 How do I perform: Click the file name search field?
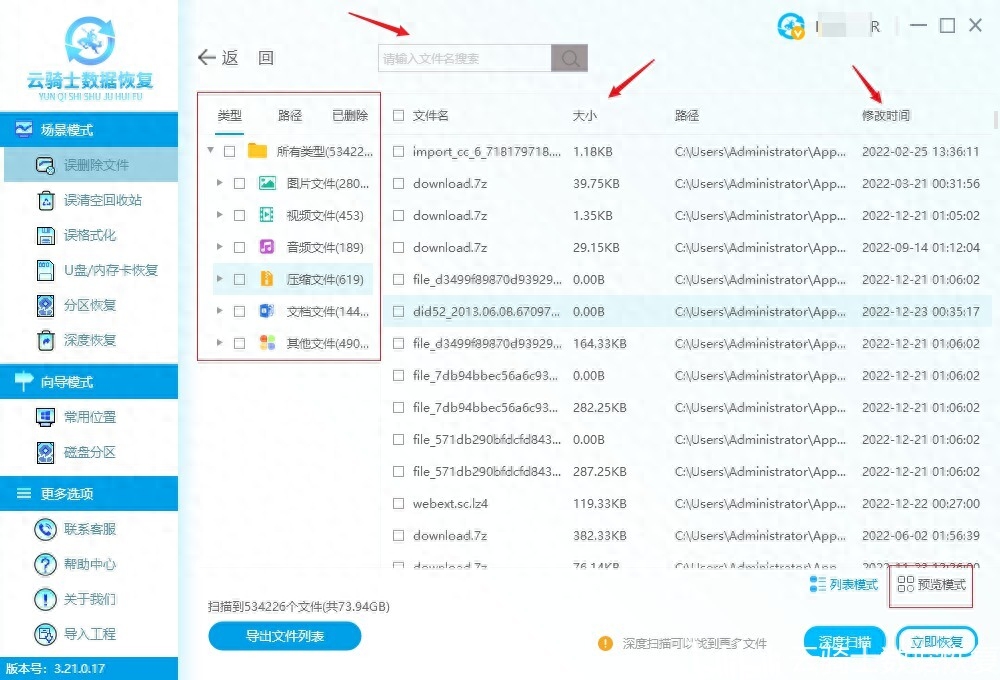[464, 59]
